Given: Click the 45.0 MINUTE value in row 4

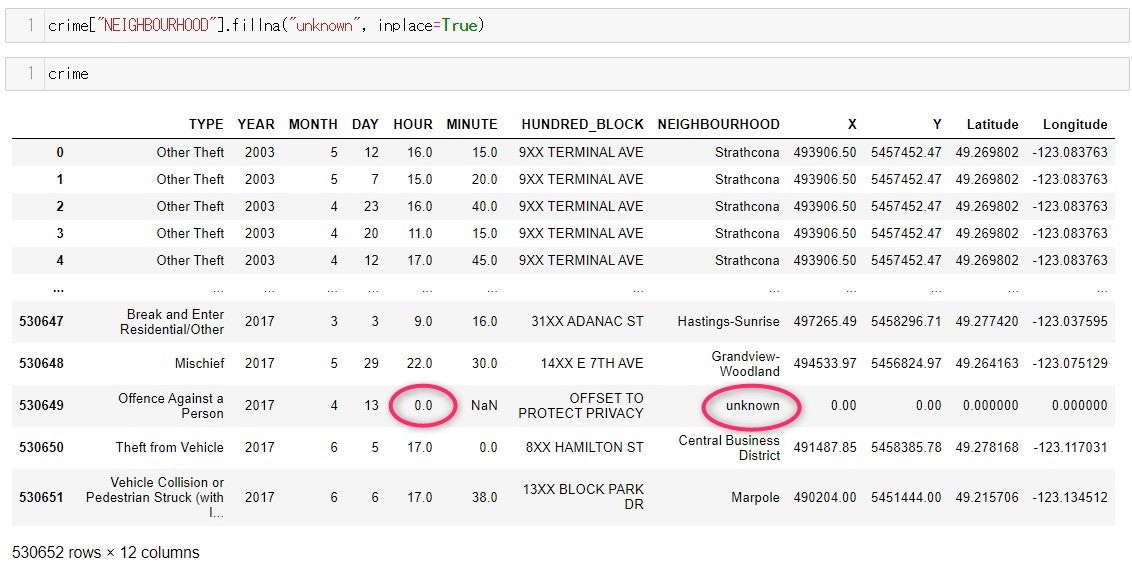Looking at the screenshot, I should (x=484, y=260).
